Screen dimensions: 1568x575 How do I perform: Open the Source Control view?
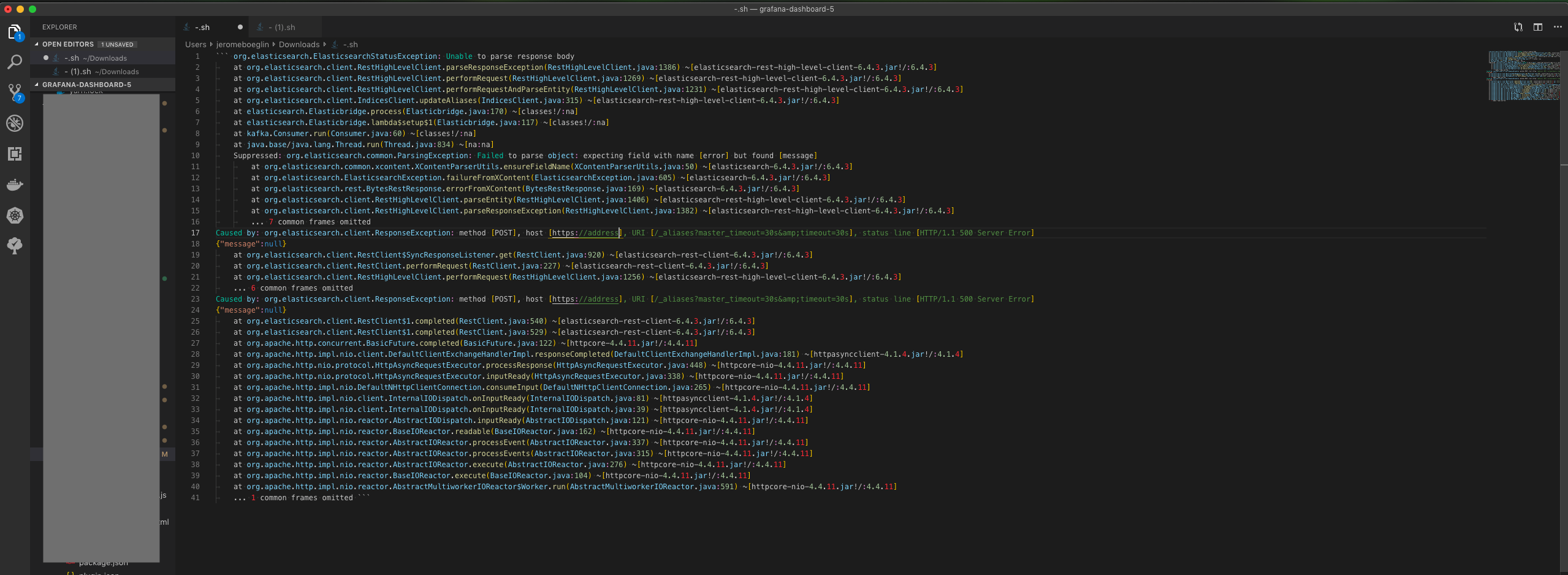pyautogui.click(x=15, y=93)
